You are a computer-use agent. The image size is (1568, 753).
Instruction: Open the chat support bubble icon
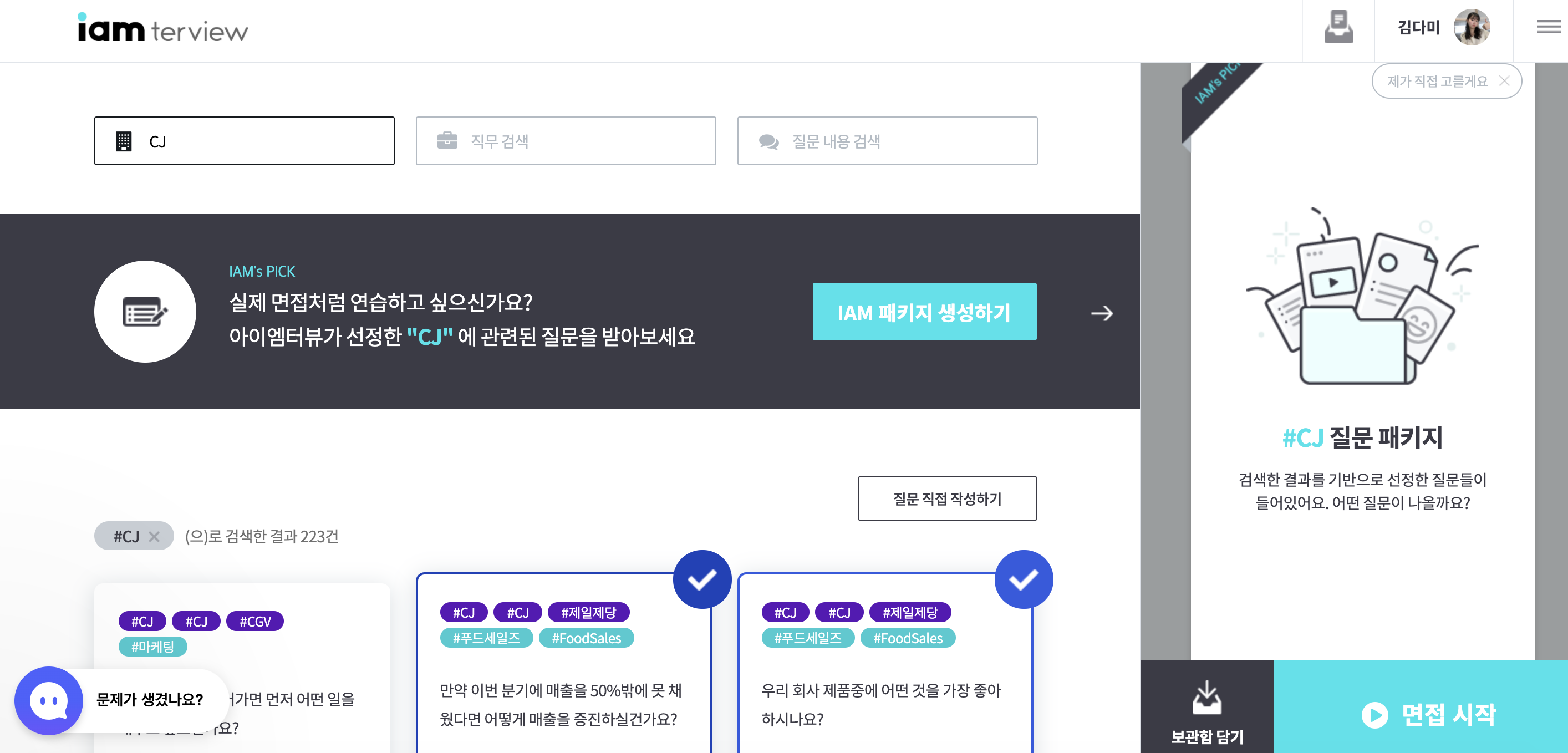click(x=49, y=701)
